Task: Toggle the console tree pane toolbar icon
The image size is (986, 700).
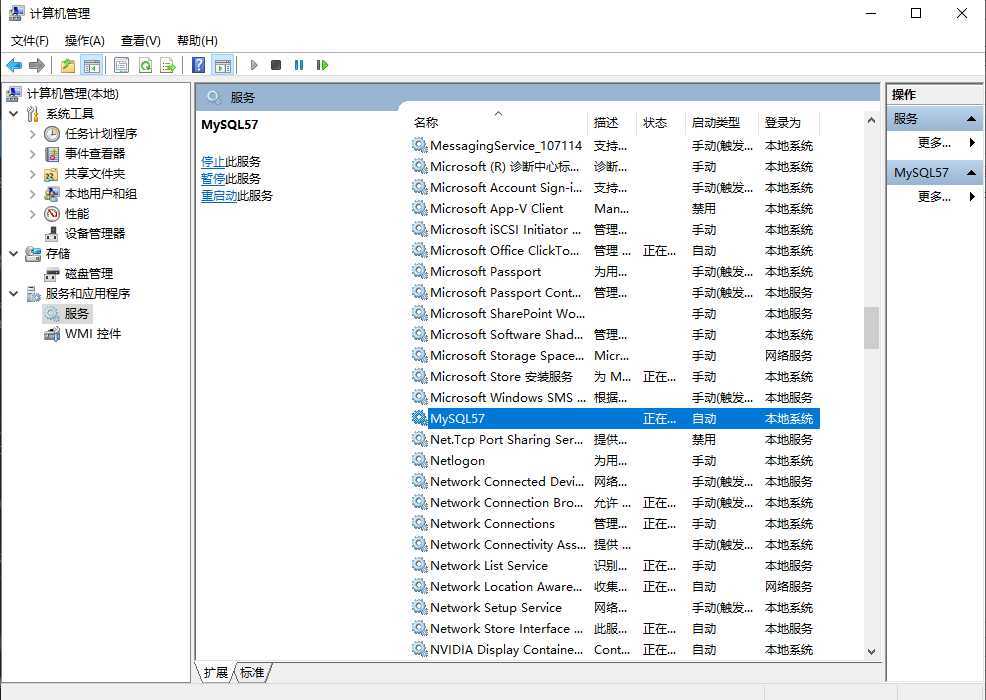Action: coord(92,65)
